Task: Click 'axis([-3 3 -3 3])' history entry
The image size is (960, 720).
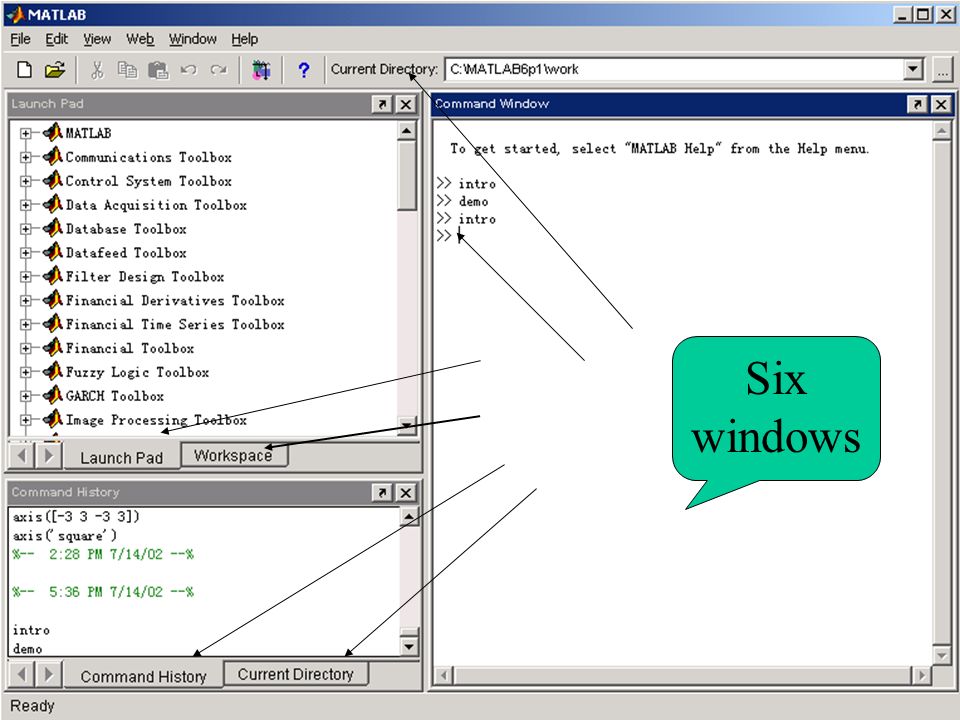Action: pyautogui.click(x=76, y=516)
